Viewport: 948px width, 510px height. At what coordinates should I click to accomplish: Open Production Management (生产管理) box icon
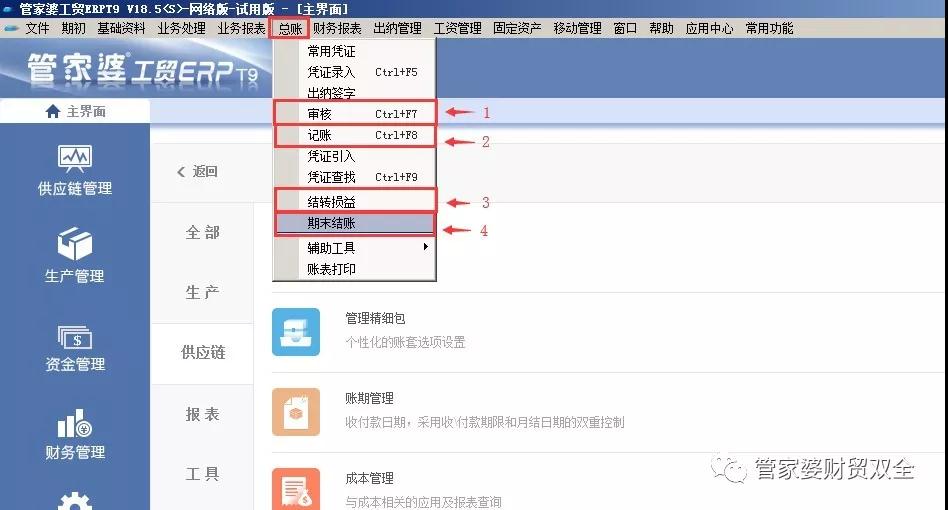pyautogui.click(x=75, y=245)
